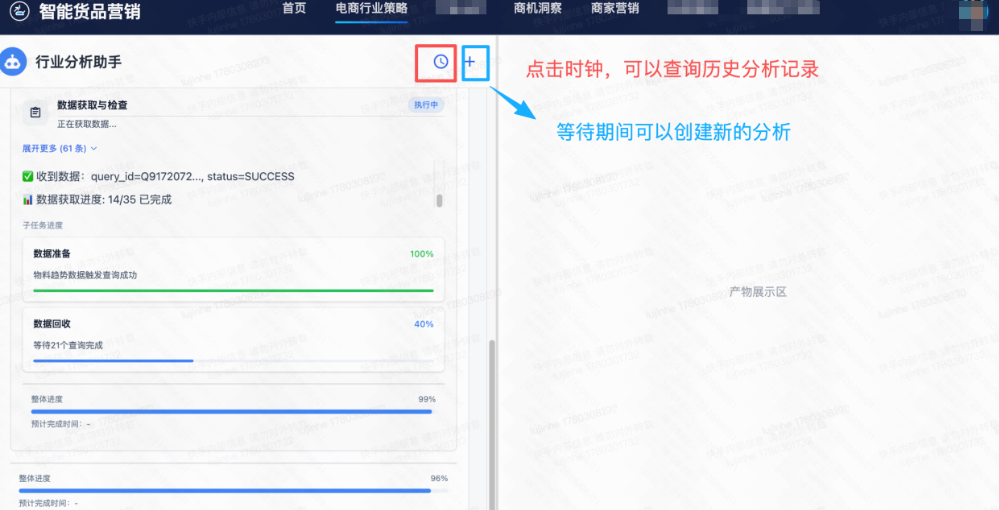Open history records via clock icon

click(x=440, y=62)
